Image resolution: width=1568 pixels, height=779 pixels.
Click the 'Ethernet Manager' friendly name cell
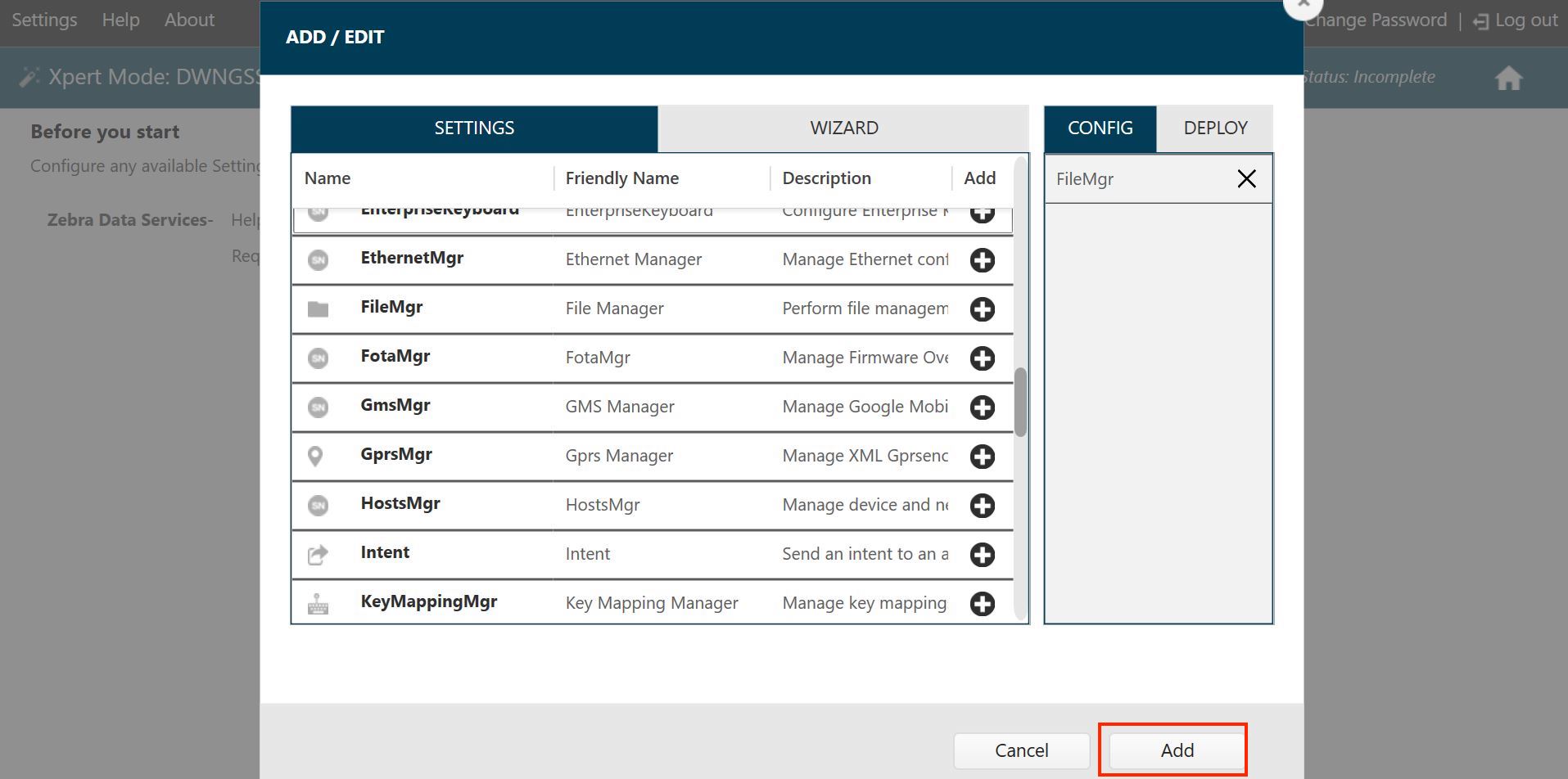click(633, 259)
